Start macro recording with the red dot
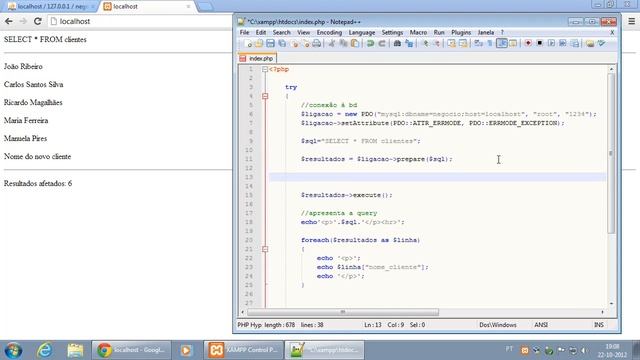The image size is (640, 360). coord(528,43)
